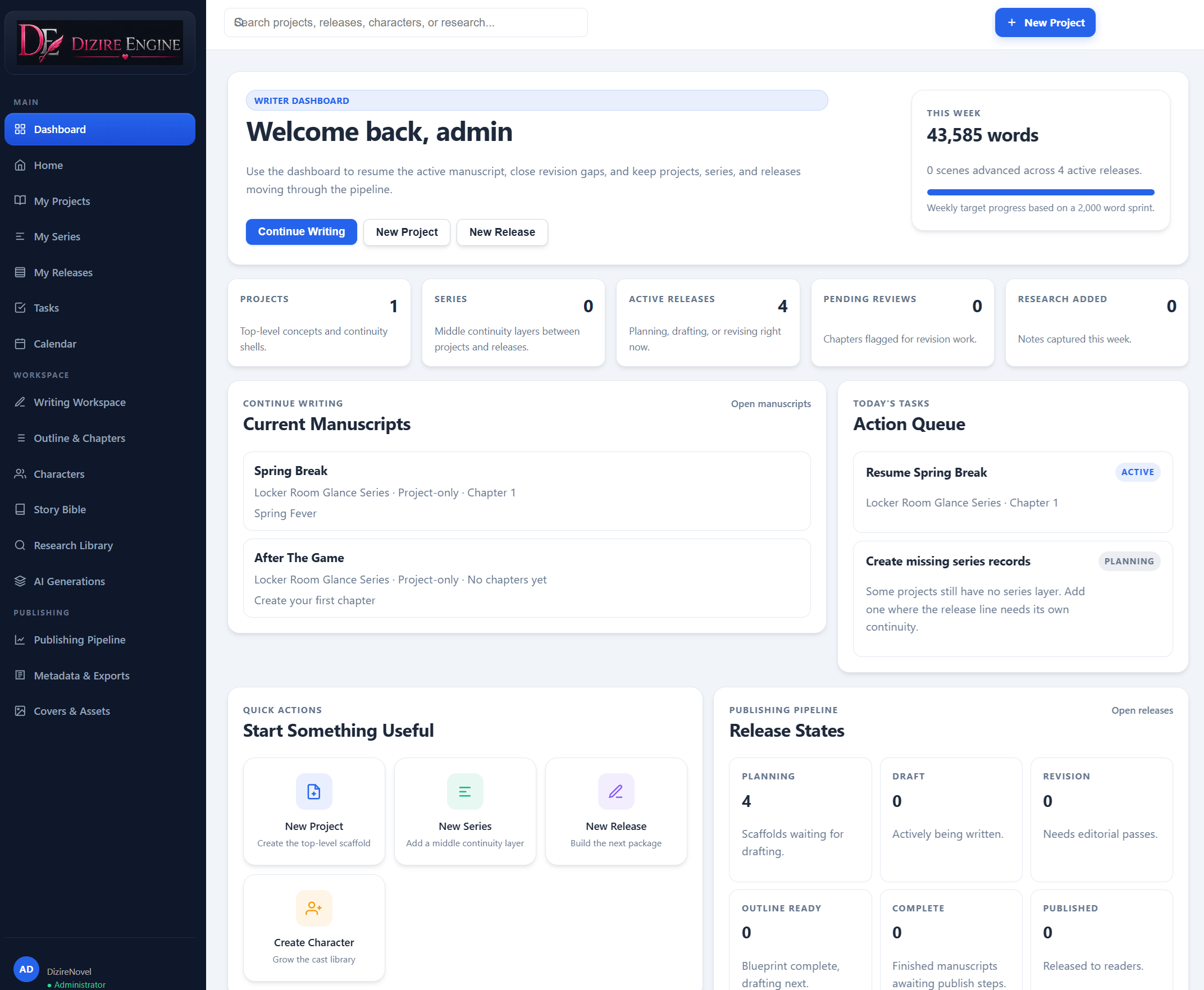This screenshot has height=990, width=1204.
Task: Click the 'Create your first chapter' text
Action: coord(314,600)
